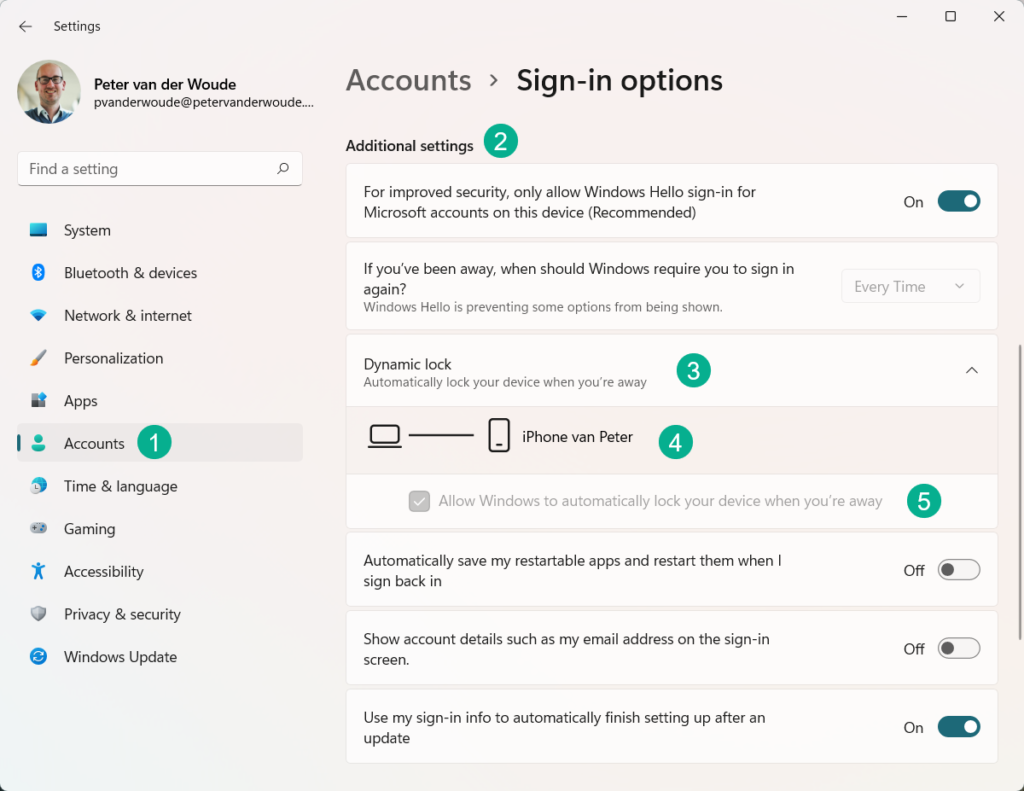This screenshot has width=1024, height=791.
Task: Open the Every Time dropdown
Action: click(x=909, y=286)
